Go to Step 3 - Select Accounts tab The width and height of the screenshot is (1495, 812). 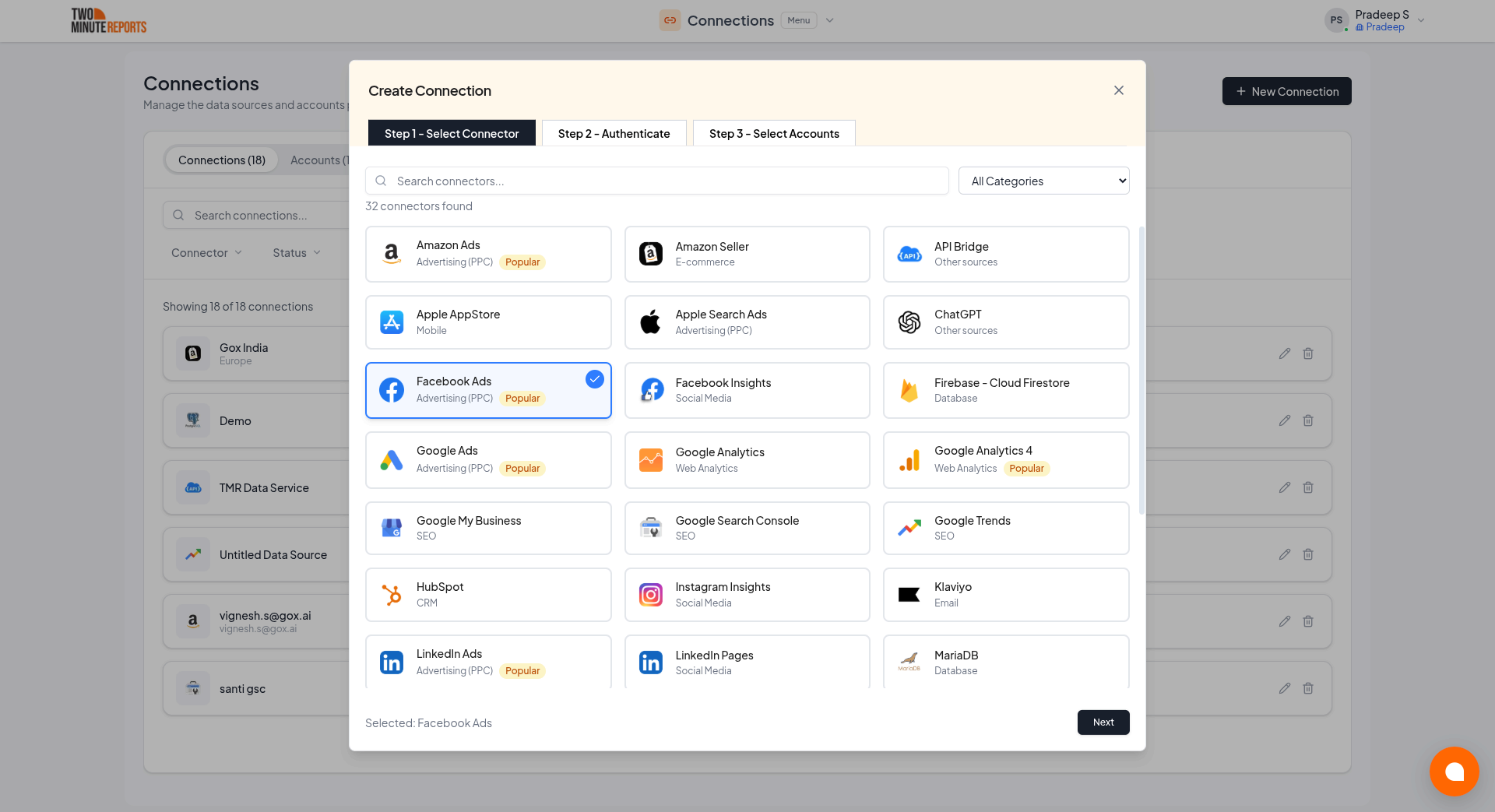pos(774,133)
